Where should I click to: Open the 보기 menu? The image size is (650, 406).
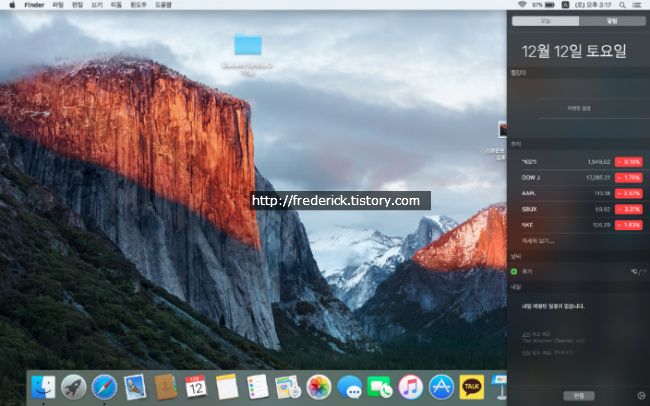point(97,5)
